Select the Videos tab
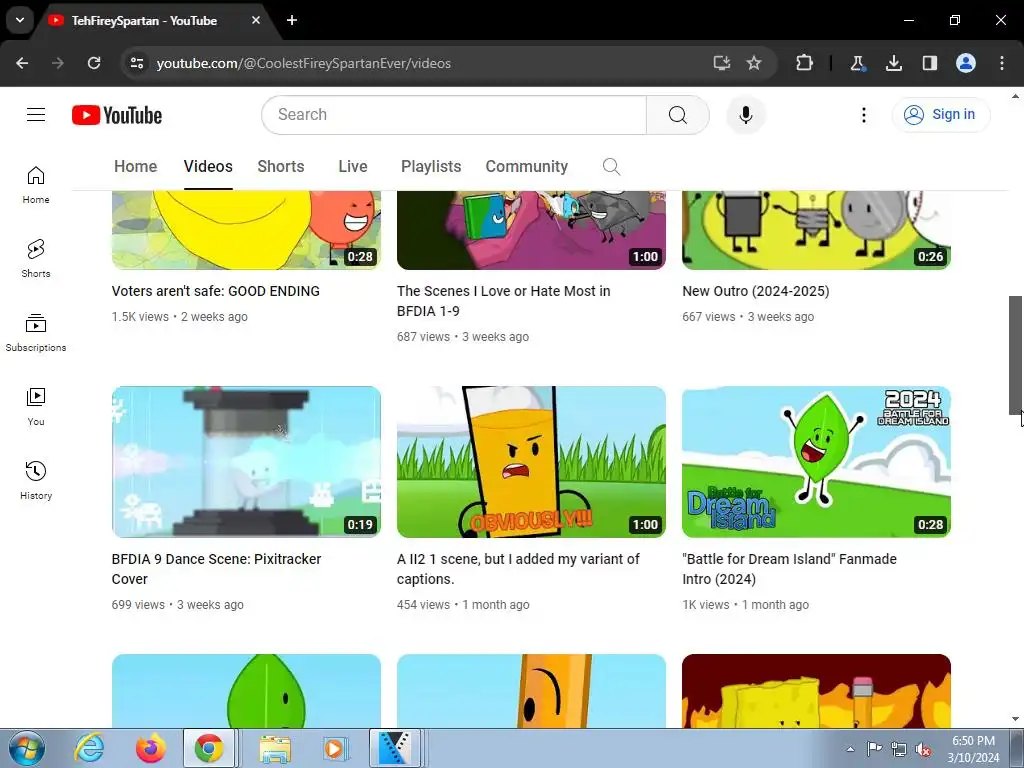1024x768 pixels. pyautogui.click(x=208, y=167)
